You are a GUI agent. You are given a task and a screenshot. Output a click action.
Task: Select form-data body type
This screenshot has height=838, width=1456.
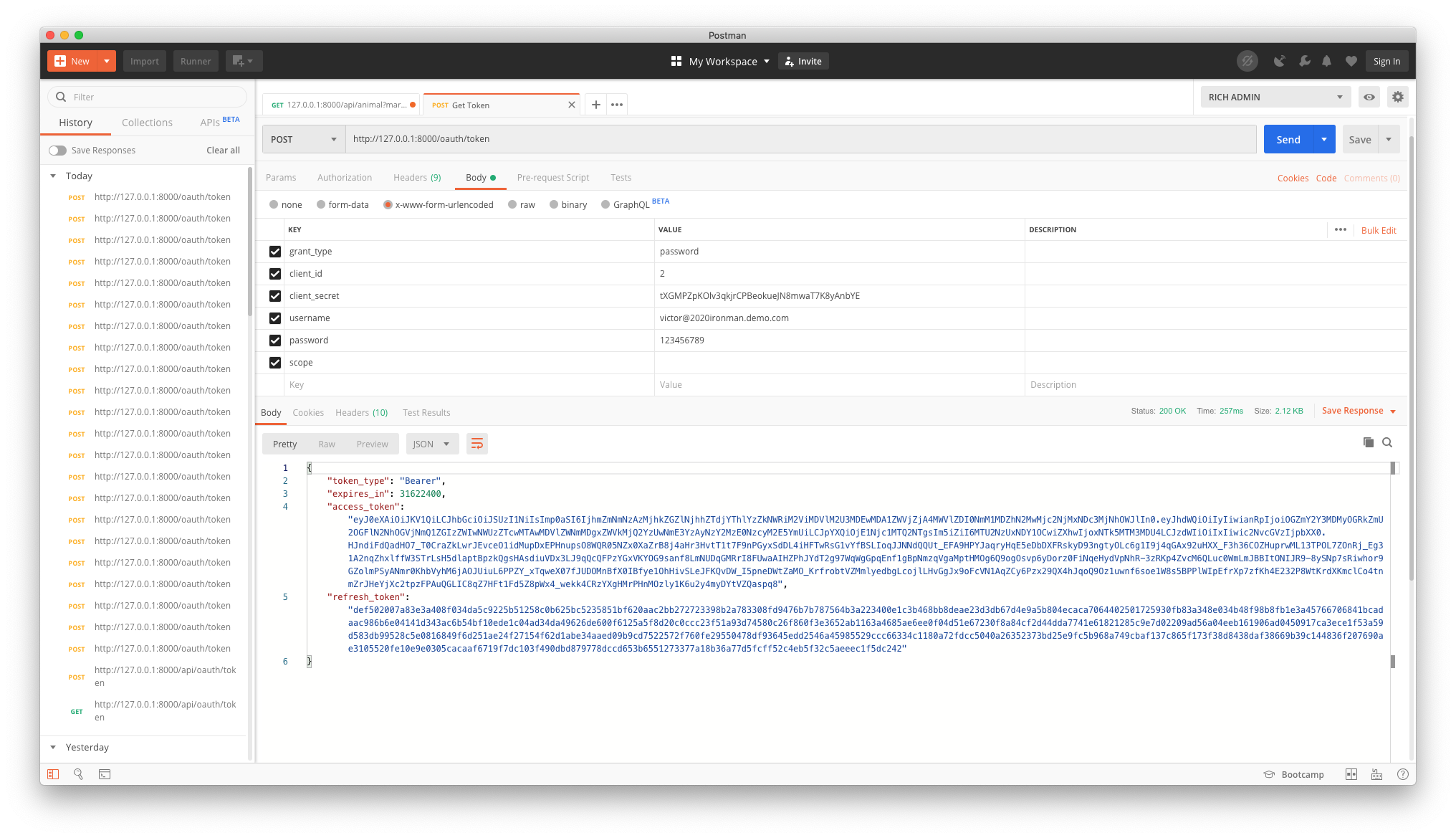[321, 204]
